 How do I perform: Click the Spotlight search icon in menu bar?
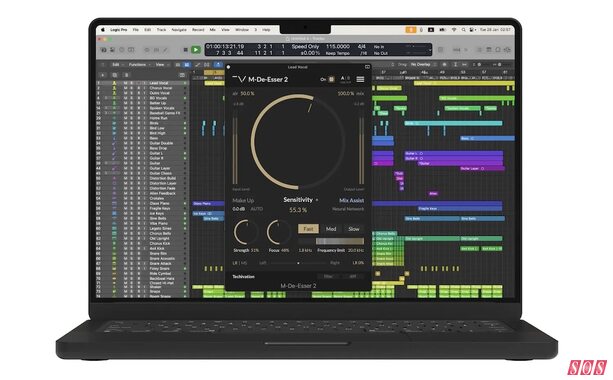point(463,30)
